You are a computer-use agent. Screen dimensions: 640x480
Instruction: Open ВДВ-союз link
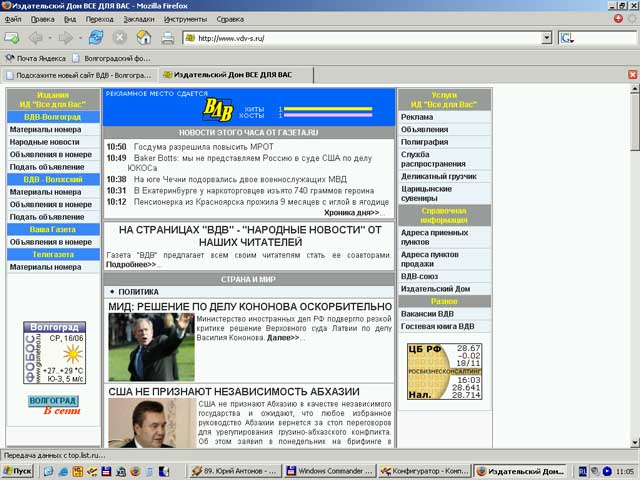pos(419,276)
